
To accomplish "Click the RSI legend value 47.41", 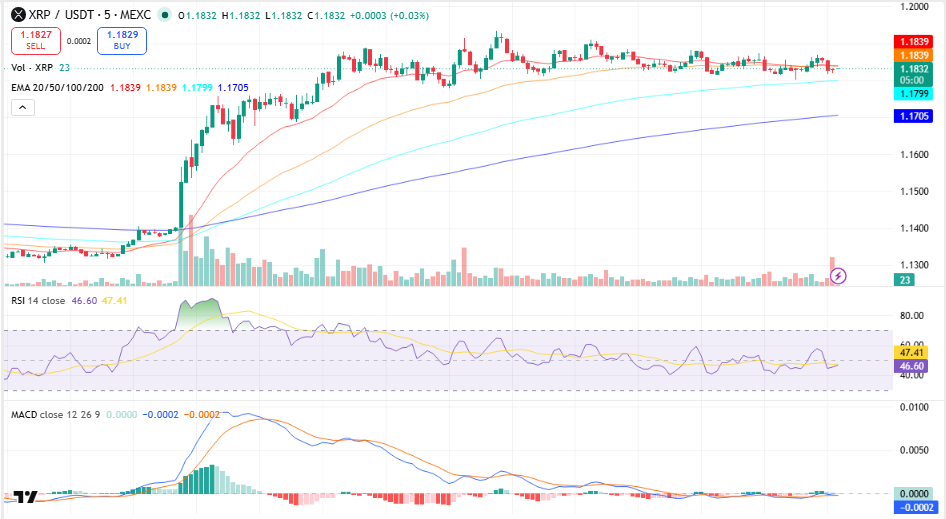I will coord(115,301).
